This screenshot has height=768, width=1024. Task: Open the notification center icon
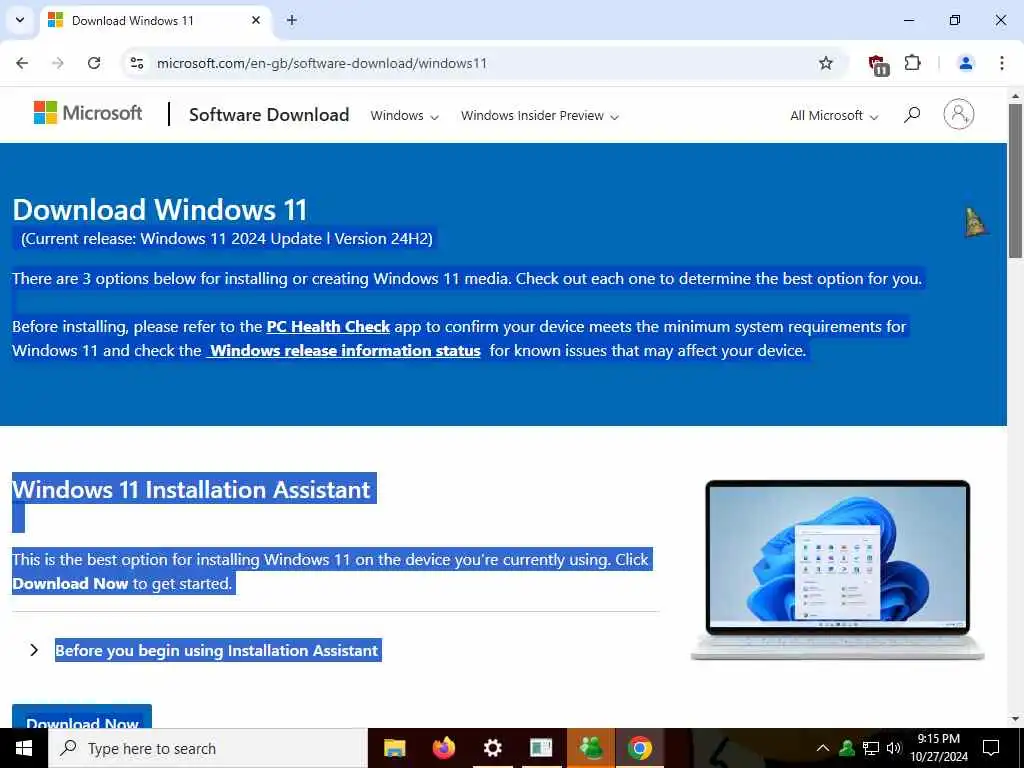(991, 748)
